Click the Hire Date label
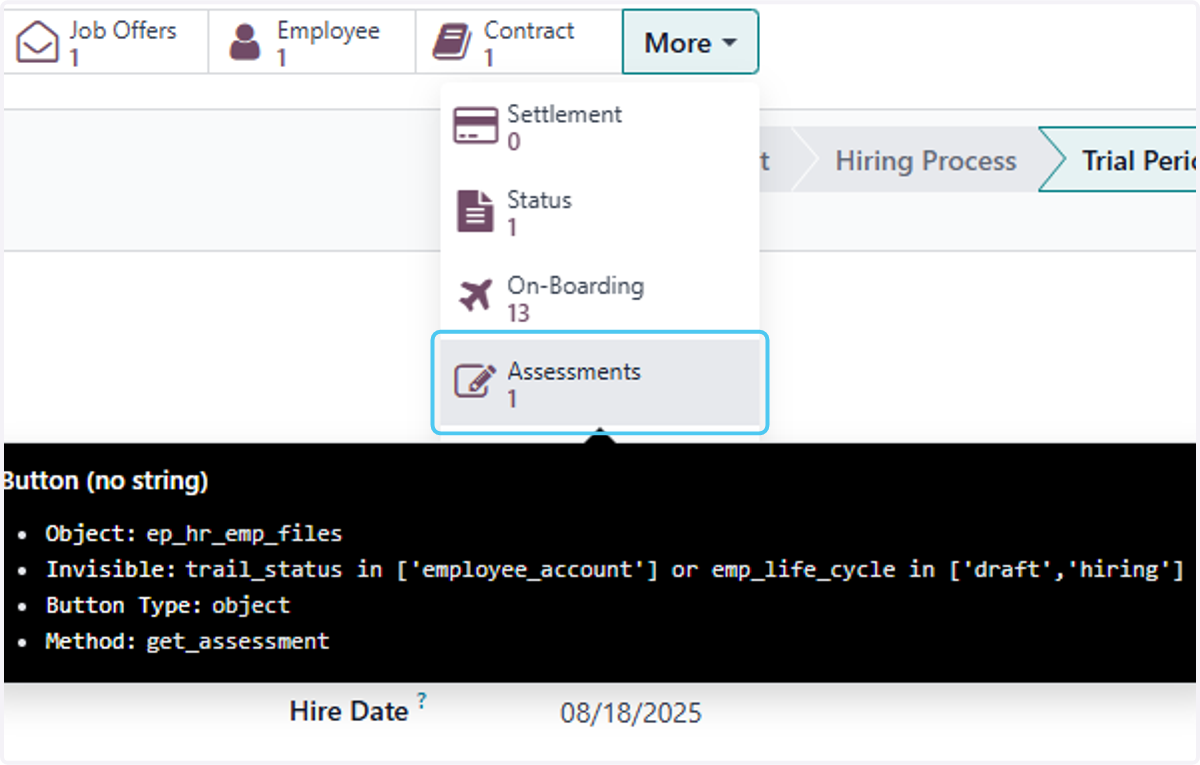Viewport: 1200px width, 765px height. click(x=349, y=711)
